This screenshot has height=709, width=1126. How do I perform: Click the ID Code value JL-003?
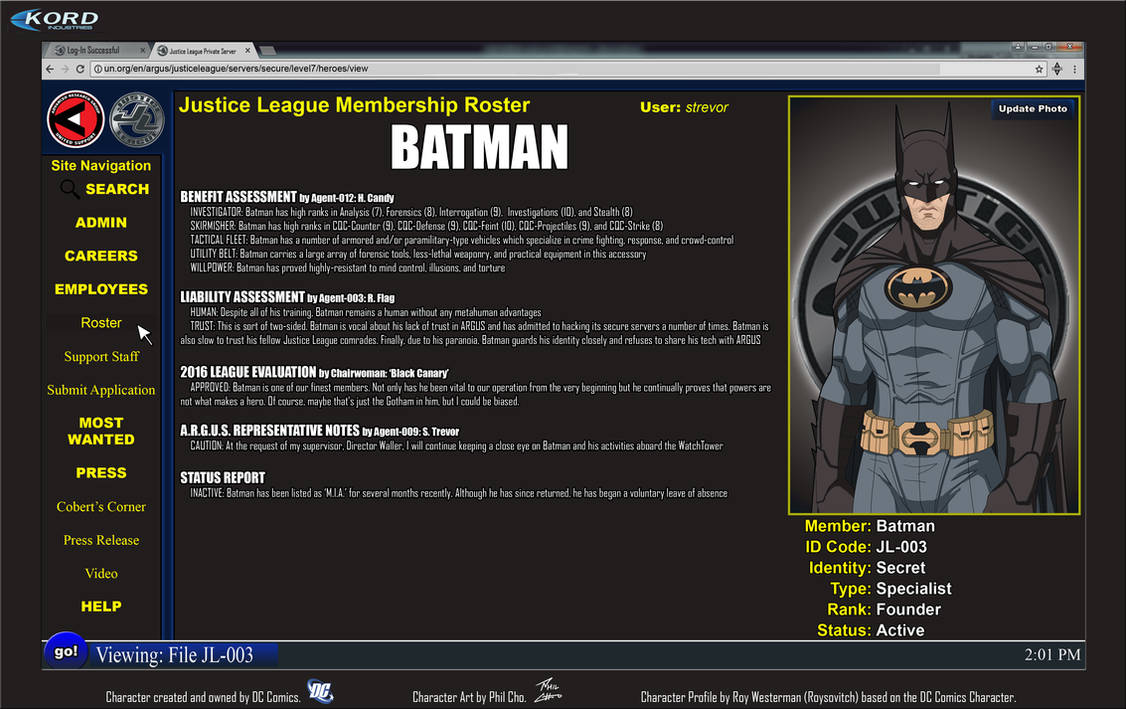tap(901, 547)
